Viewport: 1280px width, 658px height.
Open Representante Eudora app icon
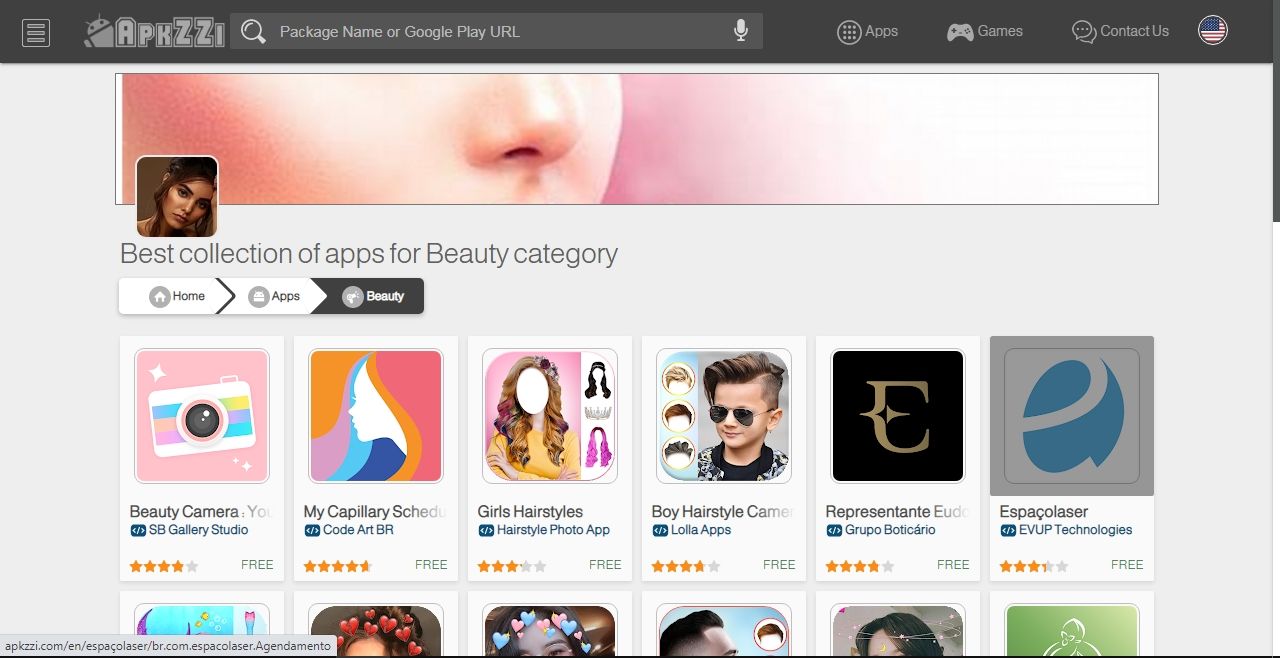898,416
